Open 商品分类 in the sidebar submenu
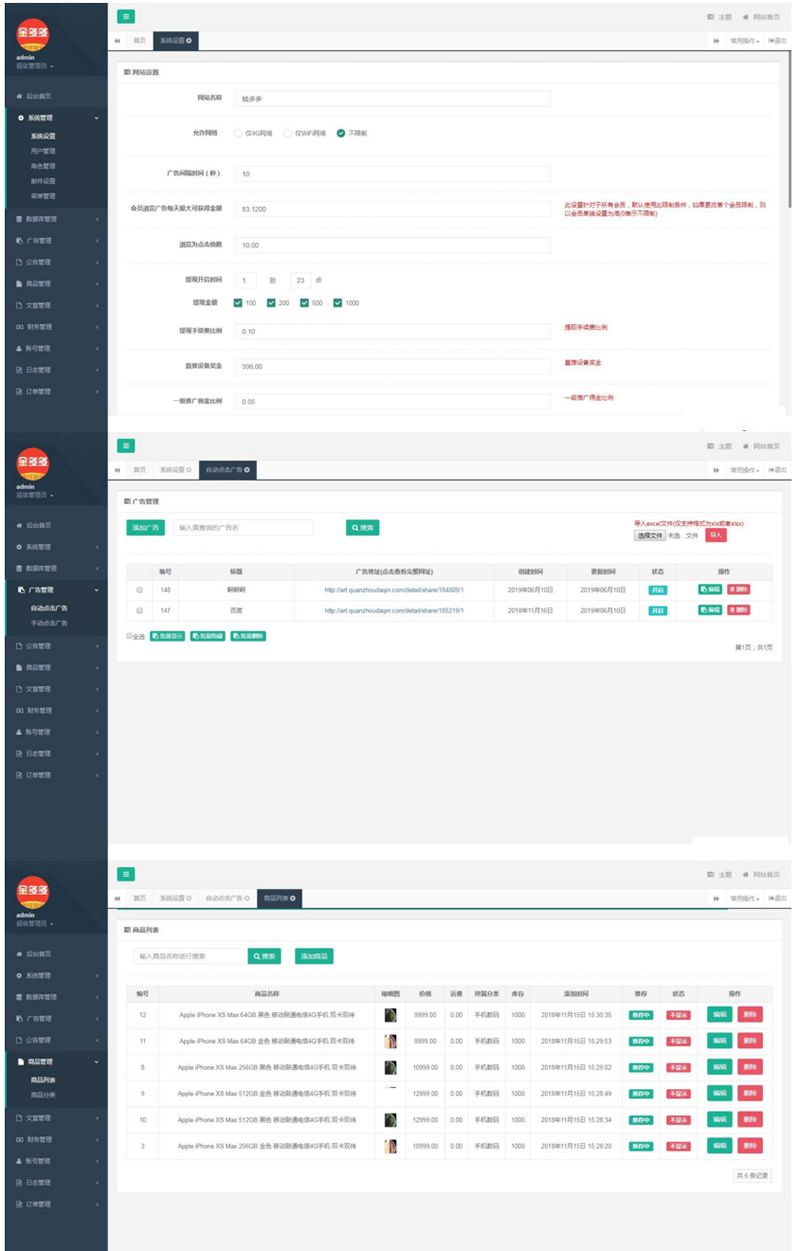 click(x=43, y=1096)
